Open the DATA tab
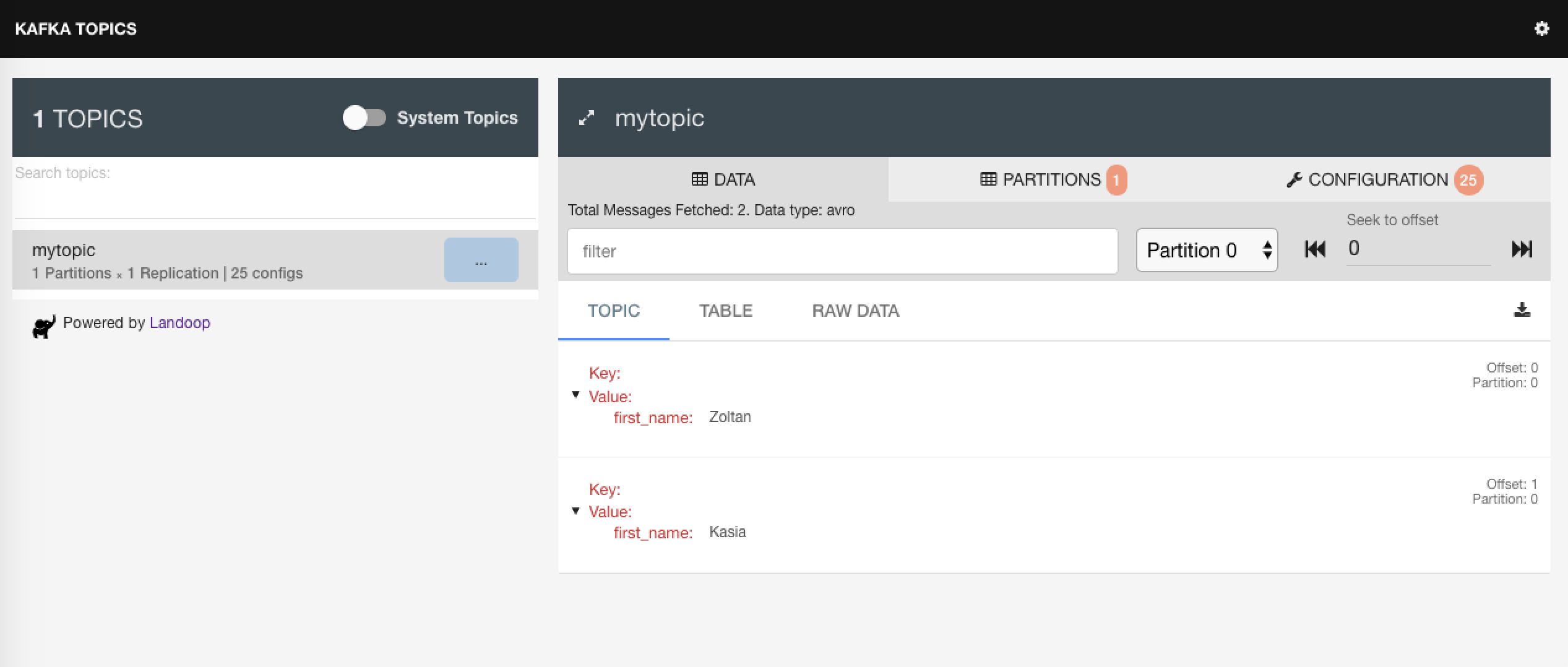This screenshot has width=1568, height=667. [723, 179]
